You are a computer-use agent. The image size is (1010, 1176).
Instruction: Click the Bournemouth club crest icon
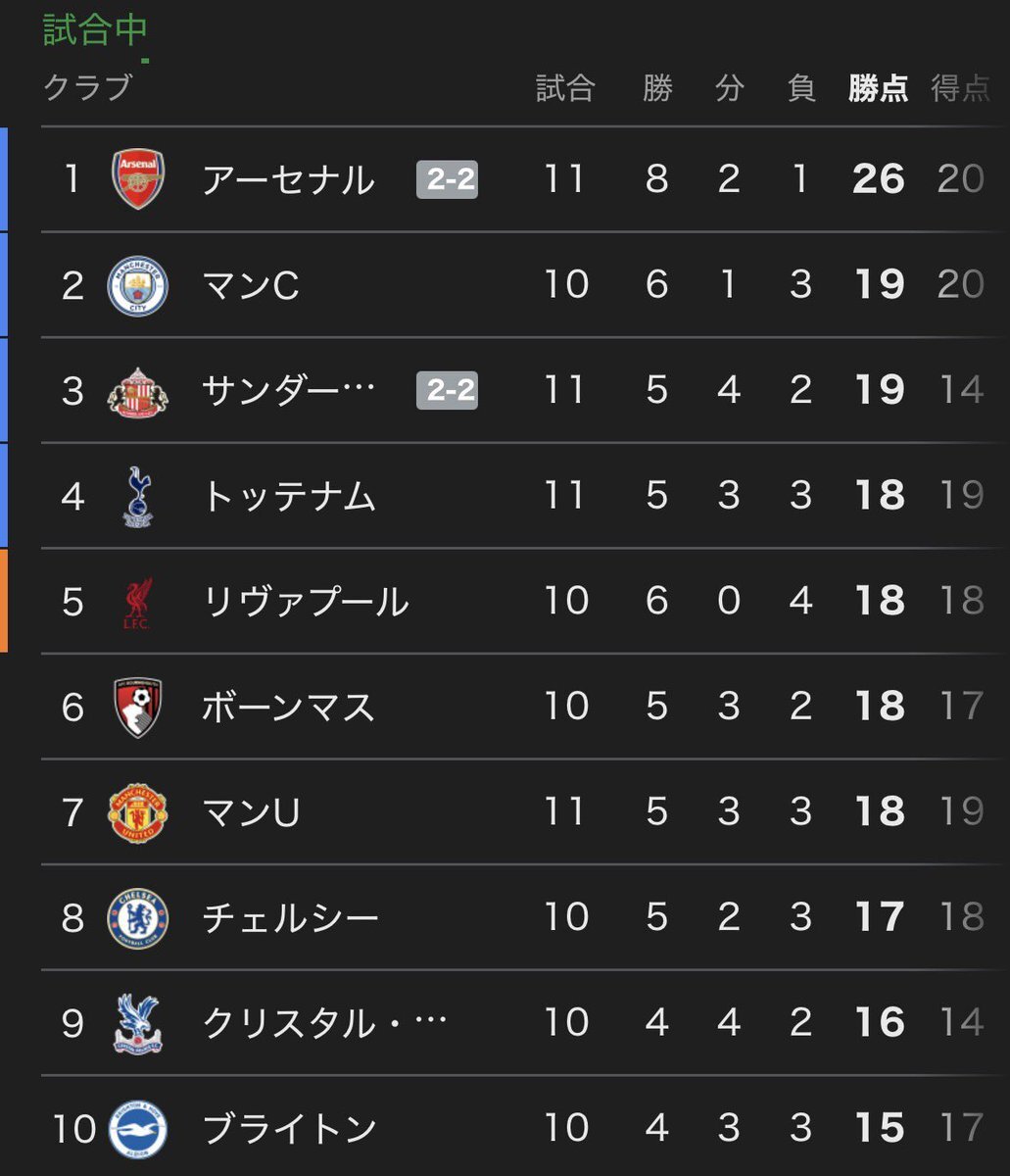(x=138, y=708)
